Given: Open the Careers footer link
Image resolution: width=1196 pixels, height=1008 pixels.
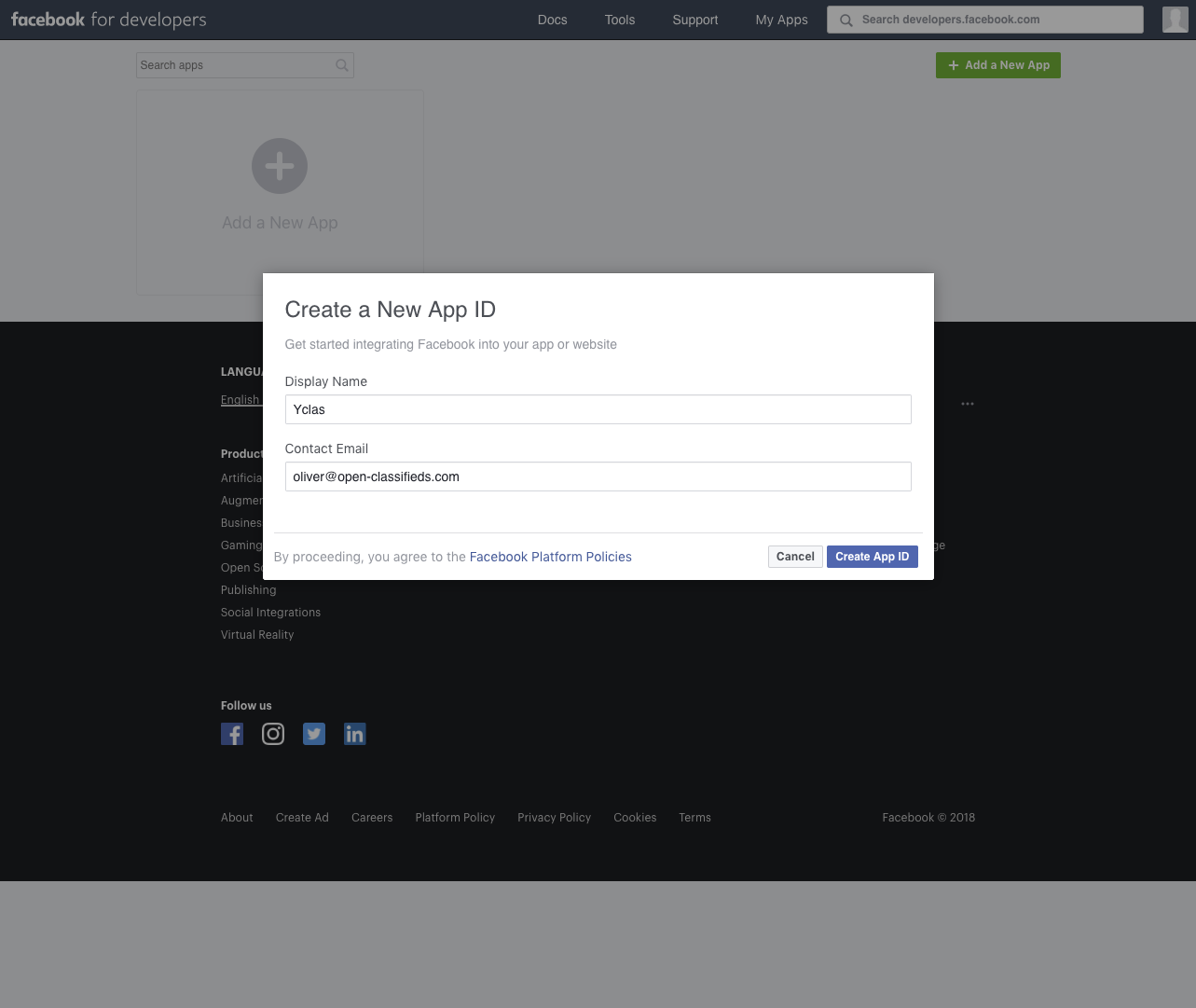Looking at the screenshot, I should click(x=372, y=818).
